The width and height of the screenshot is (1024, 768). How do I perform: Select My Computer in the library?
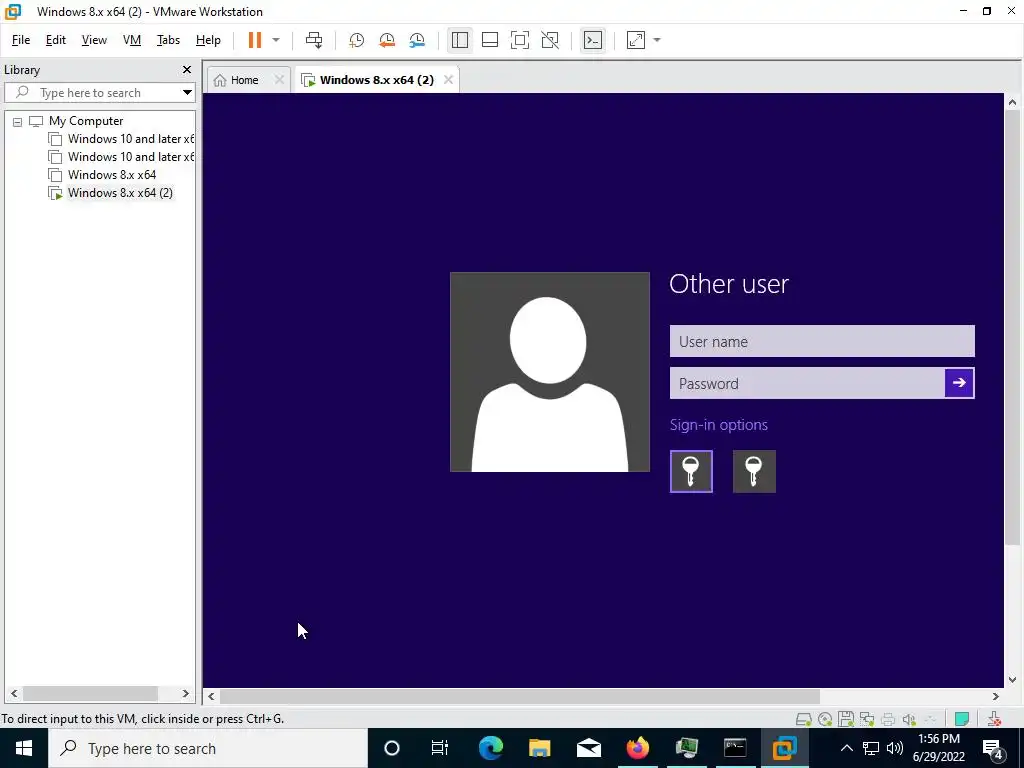coord(86,121)
